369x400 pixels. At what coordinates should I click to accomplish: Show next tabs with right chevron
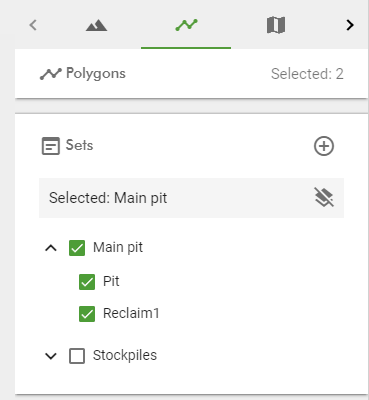pos(350,25)
